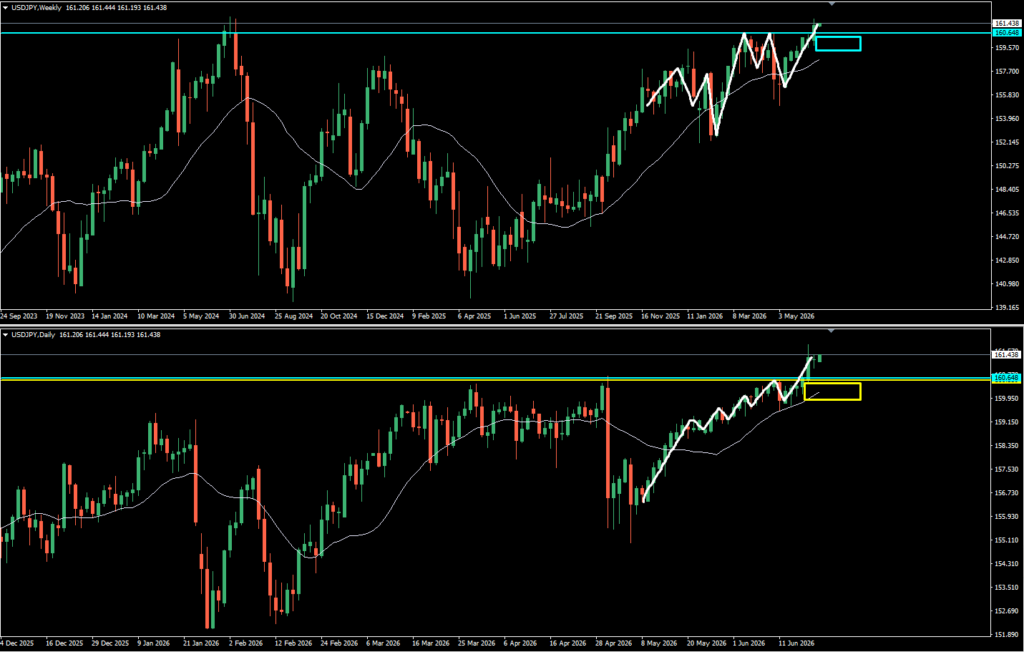1024x652 pixels.
Task: Click the chart shift triangle on Weekly chart
Action: 831,4
